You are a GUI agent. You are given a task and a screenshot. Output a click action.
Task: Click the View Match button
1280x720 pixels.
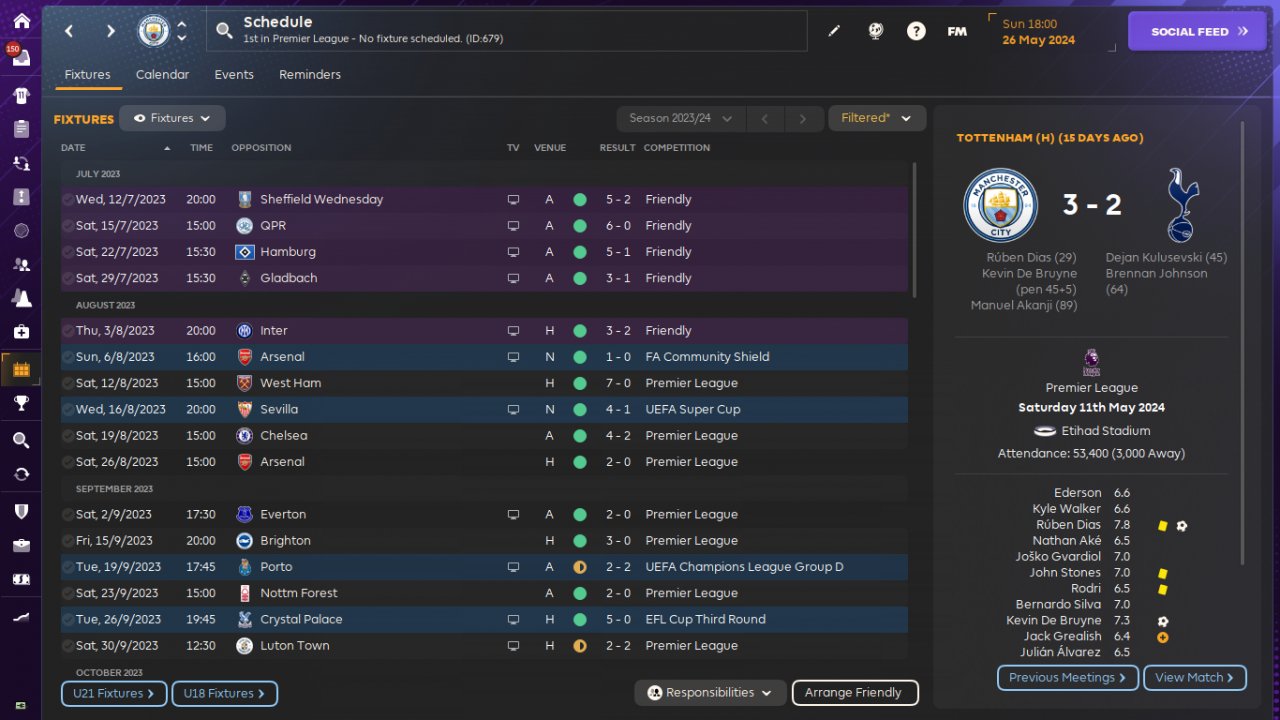coord(1194,678)
